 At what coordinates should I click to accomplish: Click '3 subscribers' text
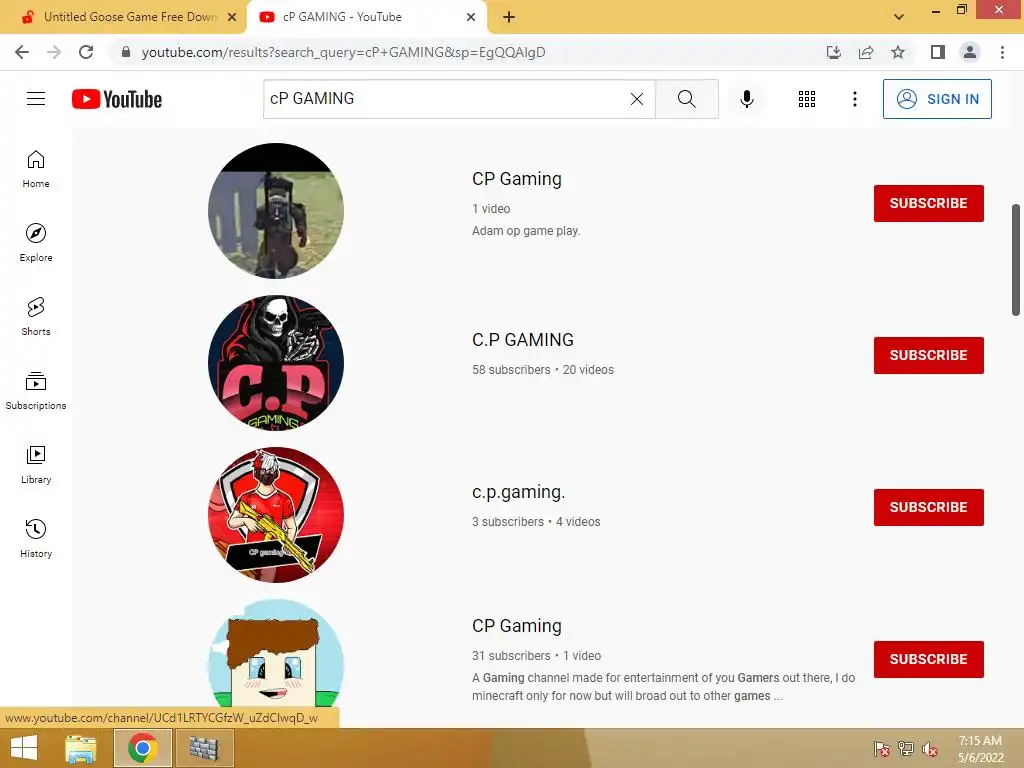(x=507, y=522)
